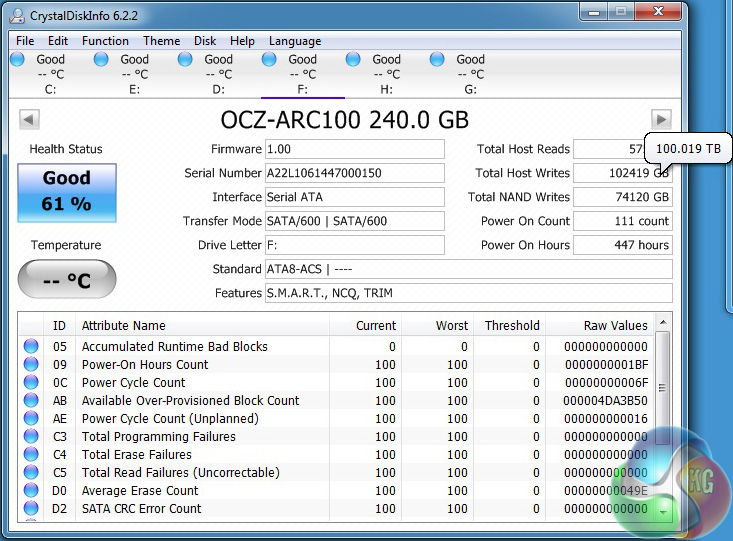Click the temperature display box
The height and width of the screenshot is (541, 733).
[67, 280]
